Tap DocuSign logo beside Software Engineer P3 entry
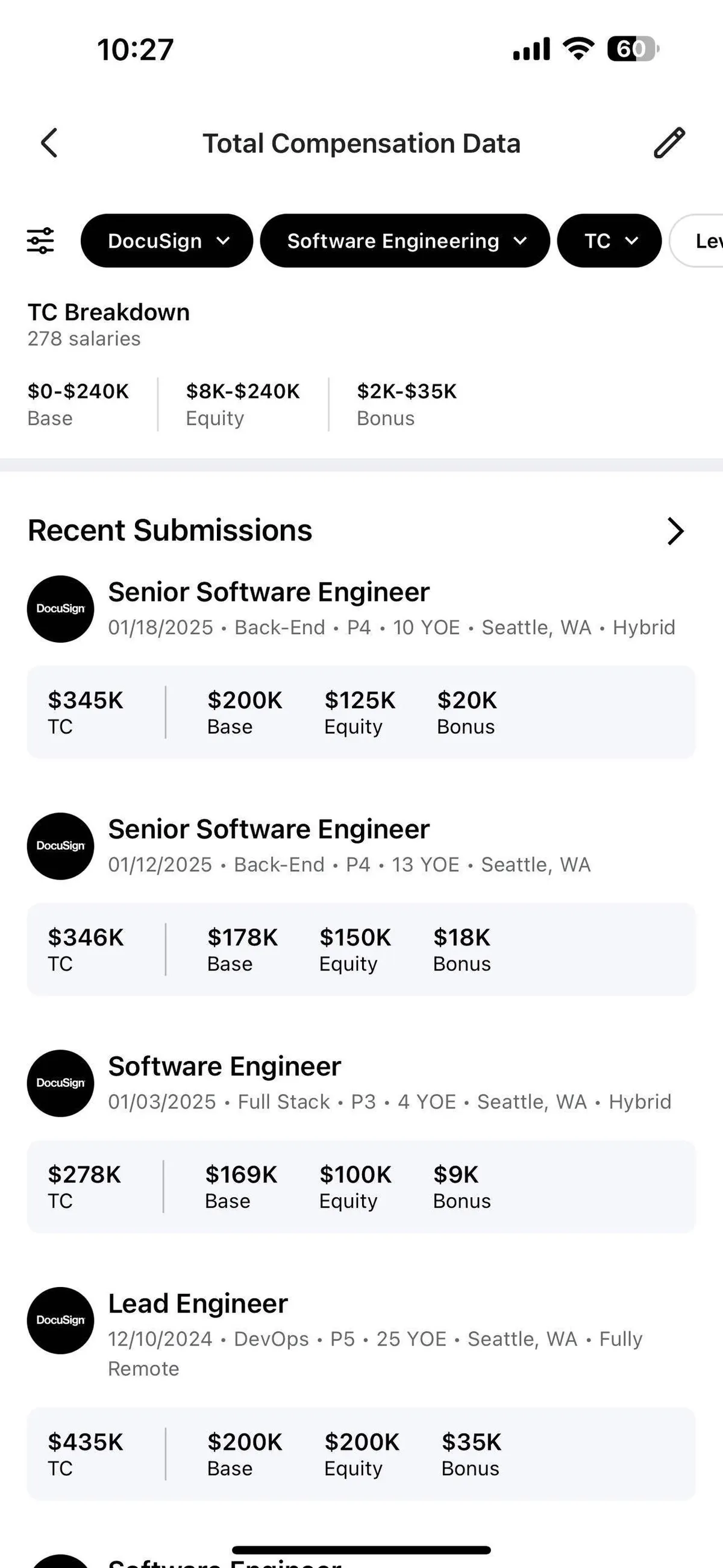 click(60, 1083)
